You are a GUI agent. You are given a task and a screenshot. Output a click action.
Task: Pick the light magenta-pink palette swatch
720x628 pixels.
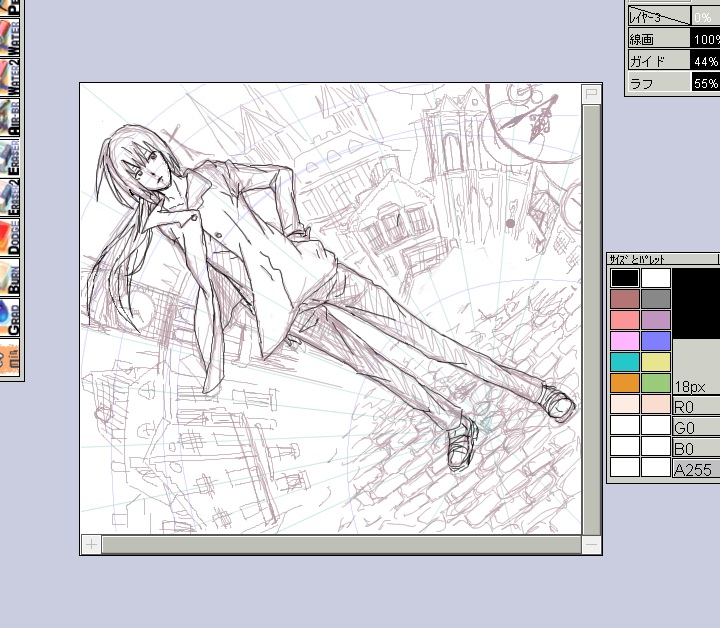[x=624, y=341]
